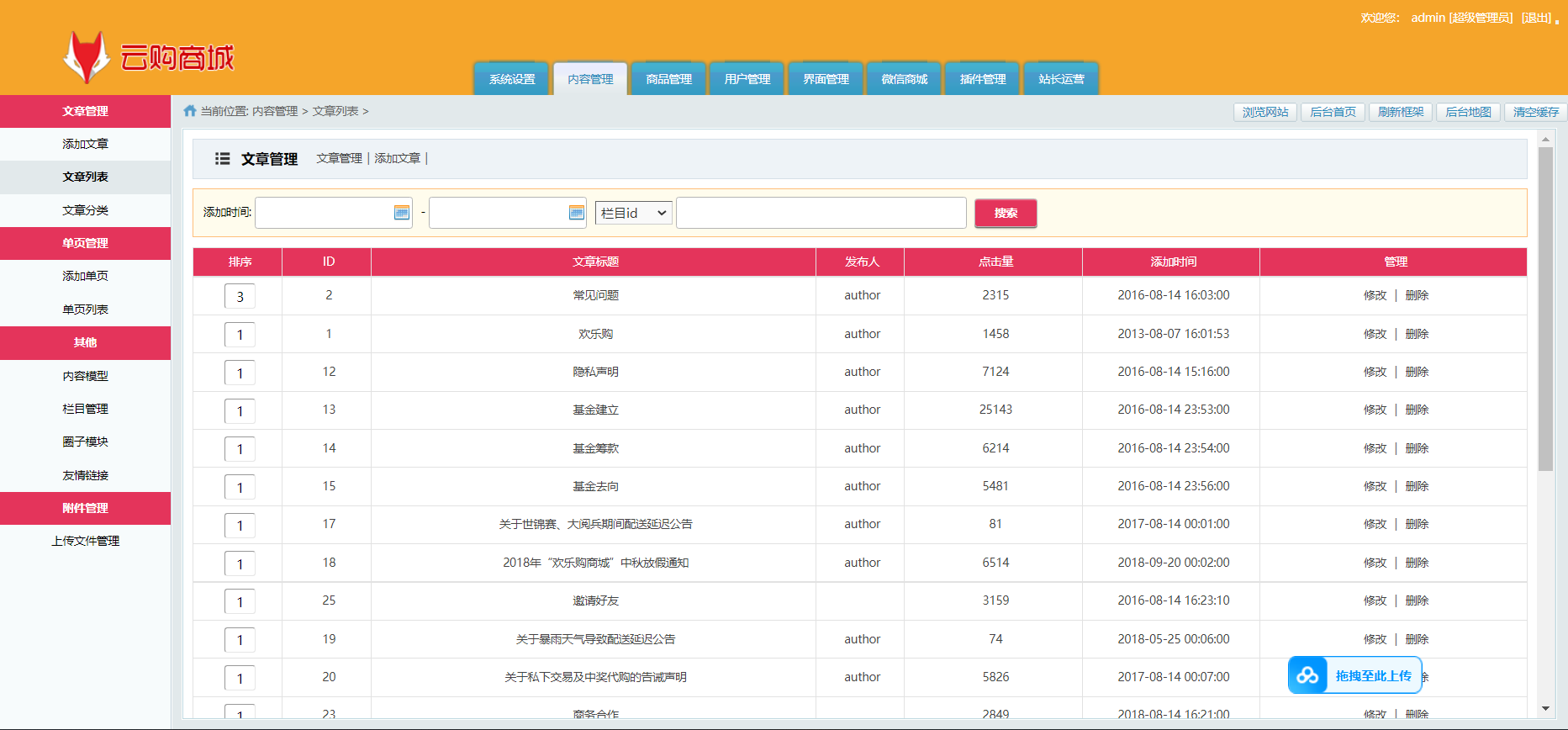The image size is (1568, 730).
Task: Open the 站长运营 tab
Action: 1061,79
